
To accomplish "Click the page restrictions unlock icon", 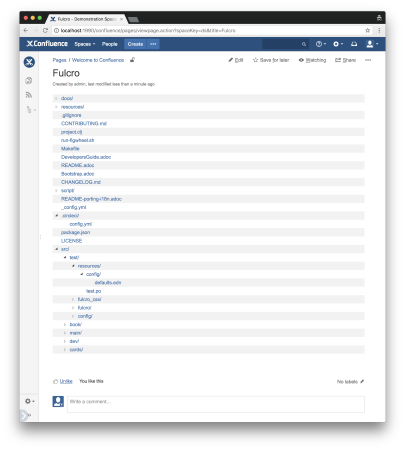I will [132, 60].
